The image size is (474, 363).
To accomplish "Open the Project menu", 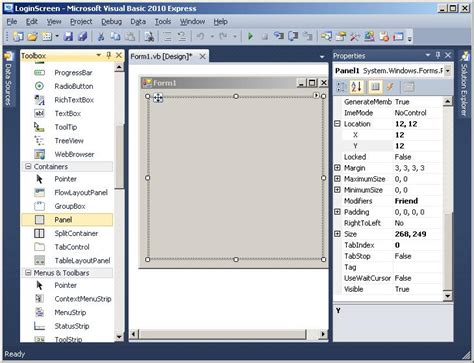I will (x=81, y=22).
